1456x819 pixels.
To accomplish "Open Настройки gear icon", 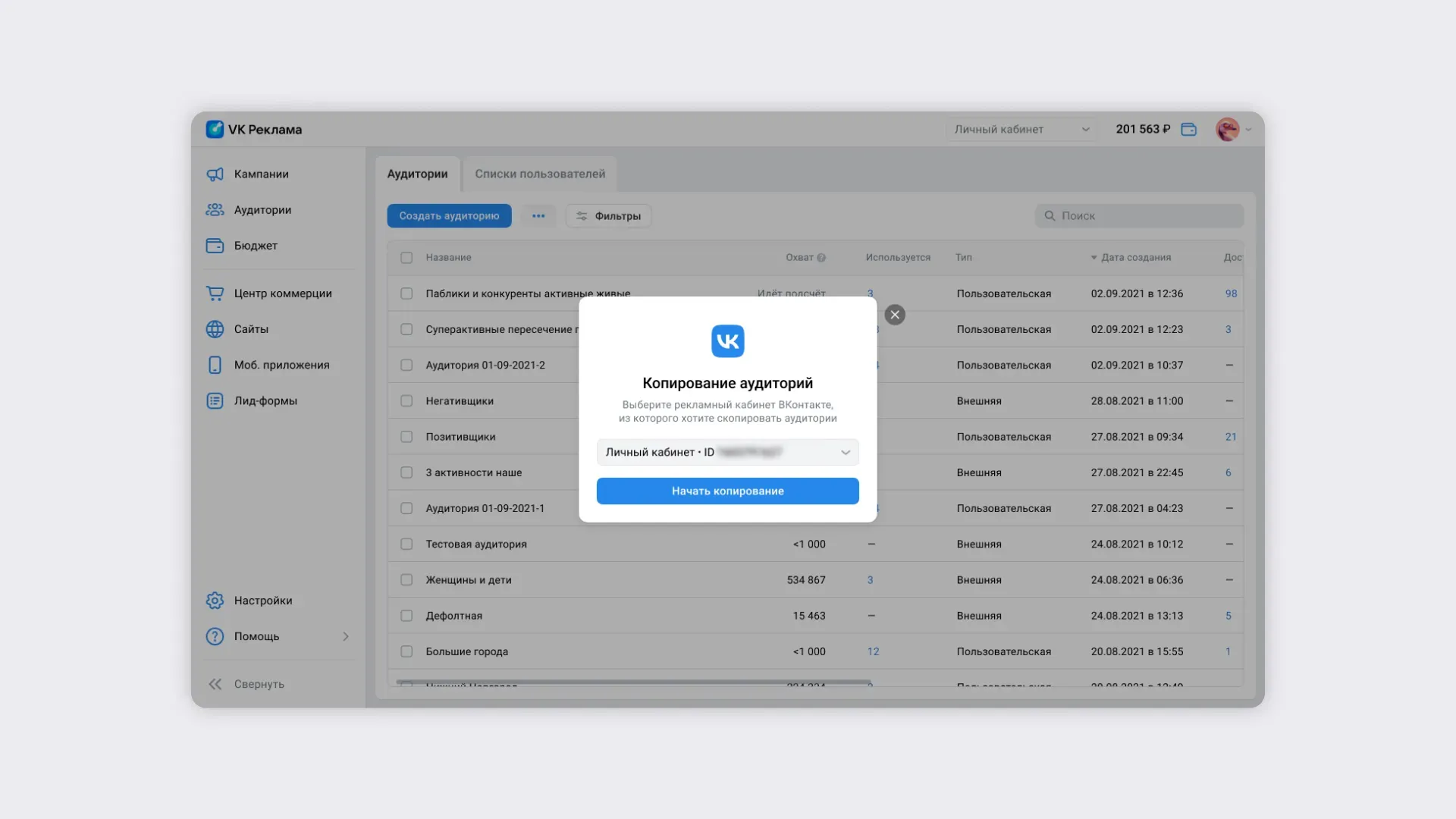I will (215, 601).
